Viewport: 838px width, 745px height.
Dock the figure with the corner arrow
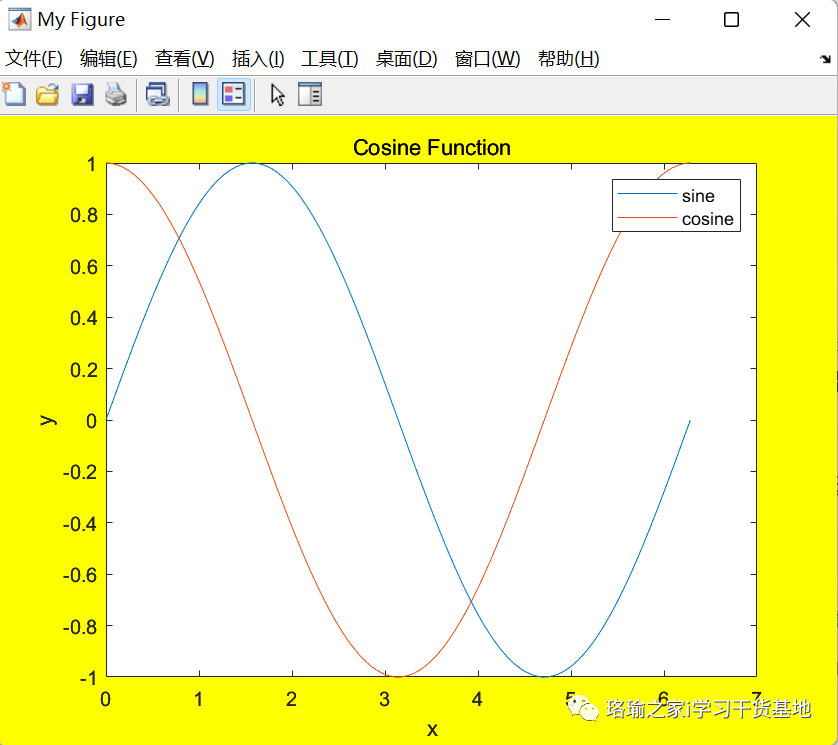826,59
